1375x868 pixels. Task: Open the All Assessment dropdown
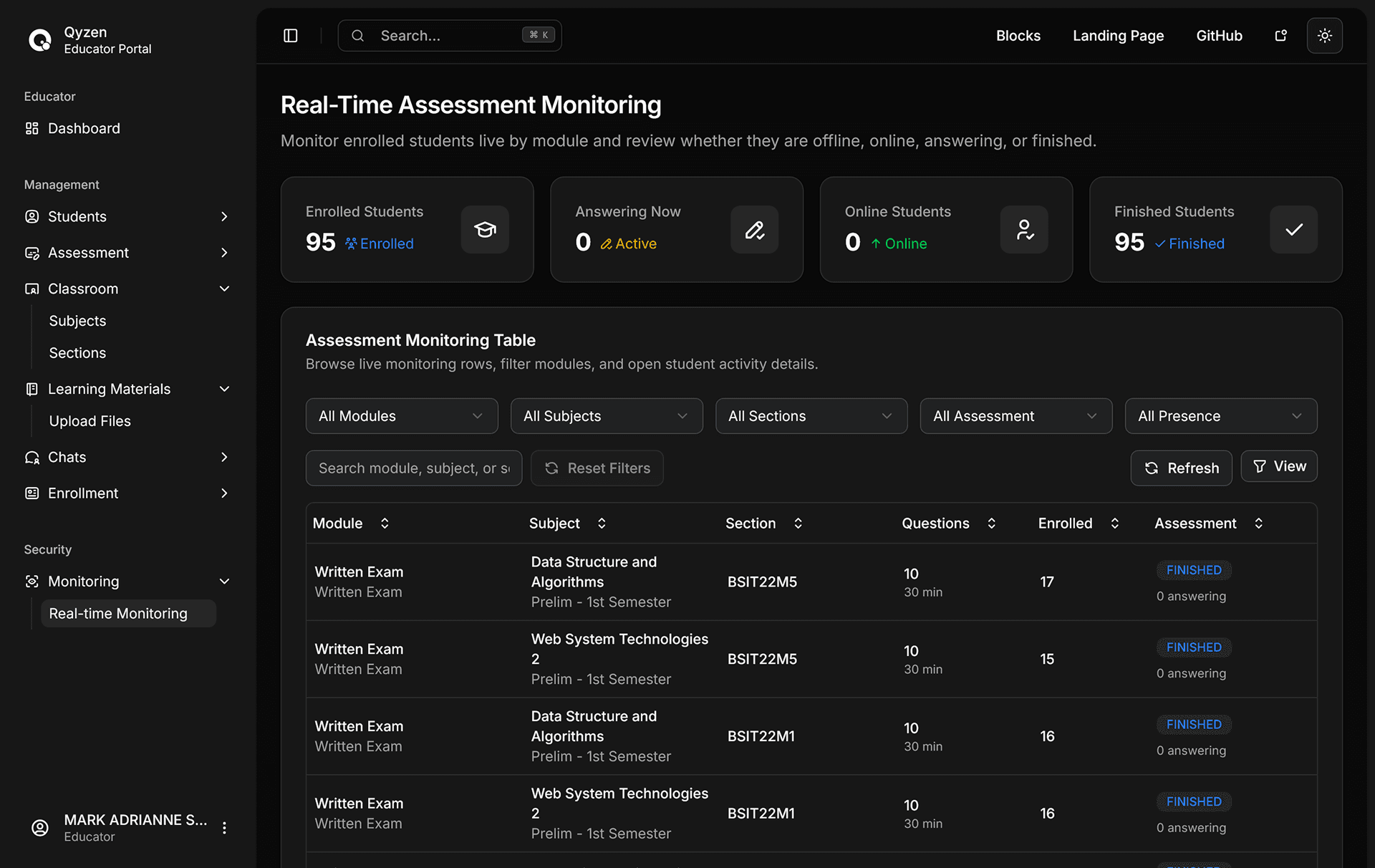[x=1016, y=416]
